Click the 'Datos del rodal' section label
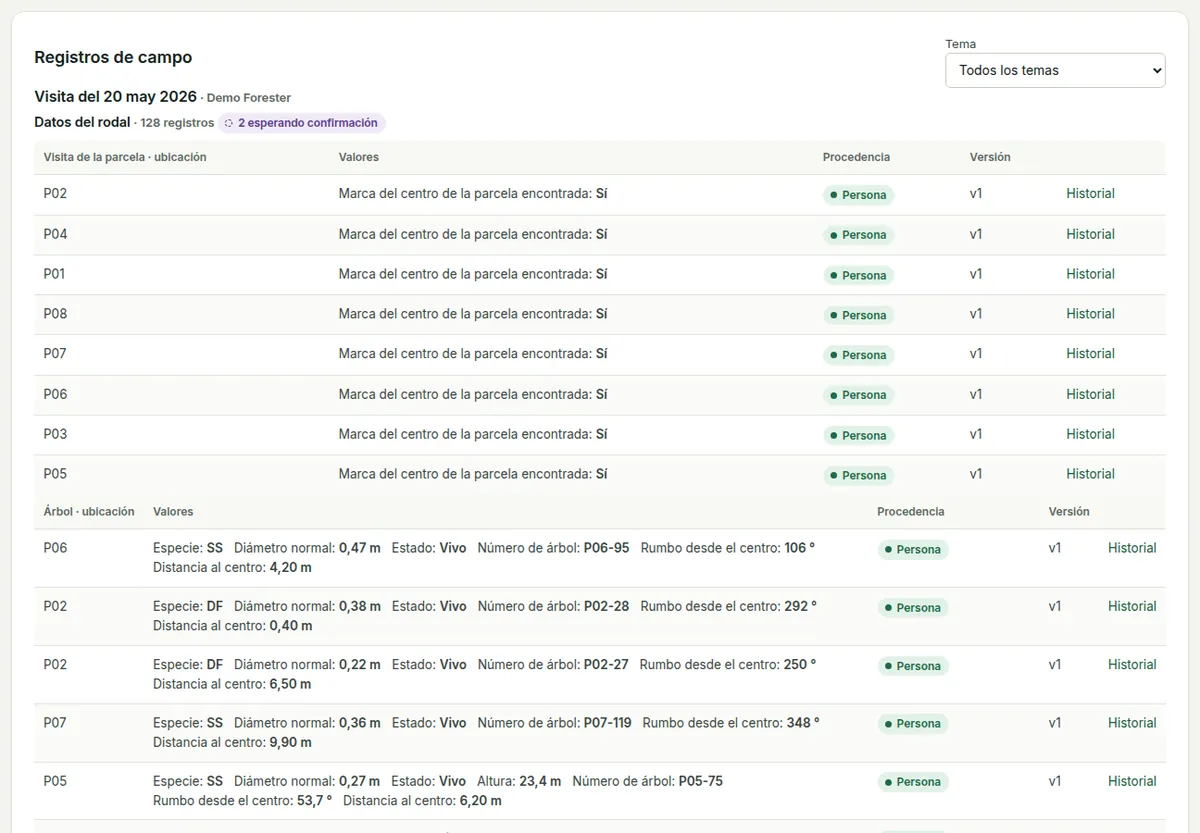The height and width of the screenshot is (833, 1200). (x=82, y=122)
